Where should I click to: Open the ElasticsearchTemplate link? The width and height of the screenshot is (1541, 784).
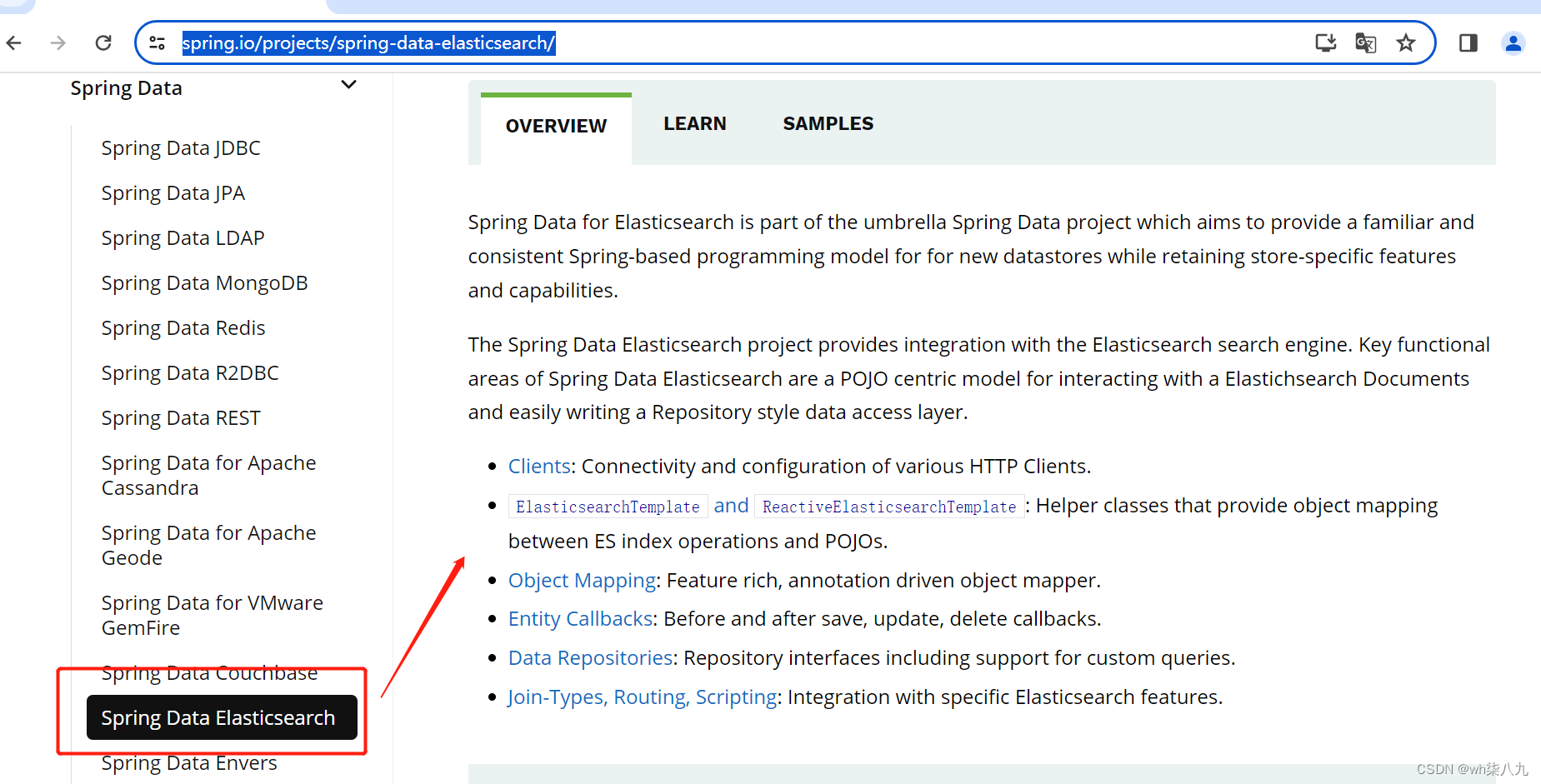(x=608, y=507)
